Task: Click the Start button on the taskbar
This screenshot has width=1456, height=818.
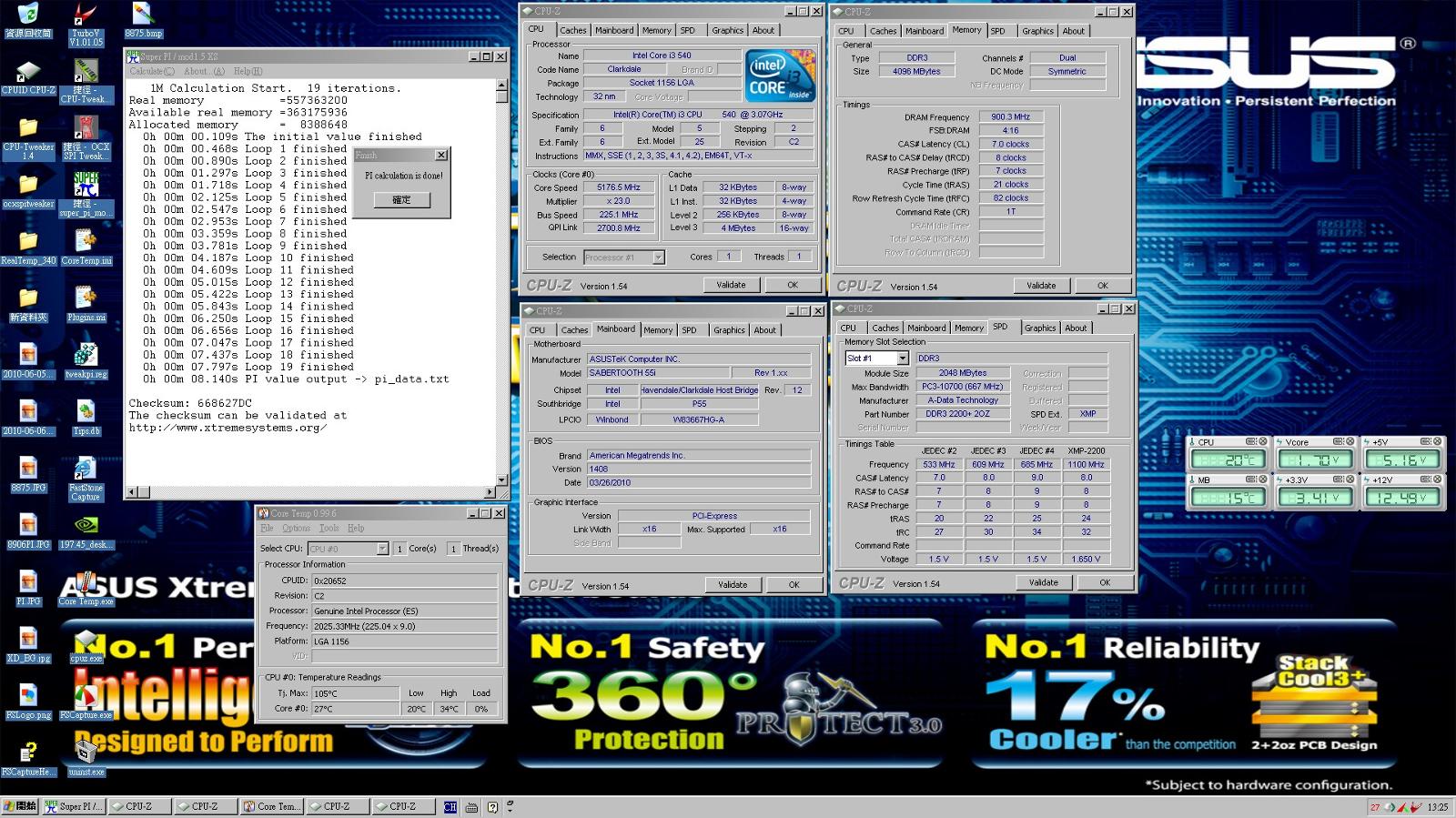Action: pyautogui.click(x=20, y=806)
